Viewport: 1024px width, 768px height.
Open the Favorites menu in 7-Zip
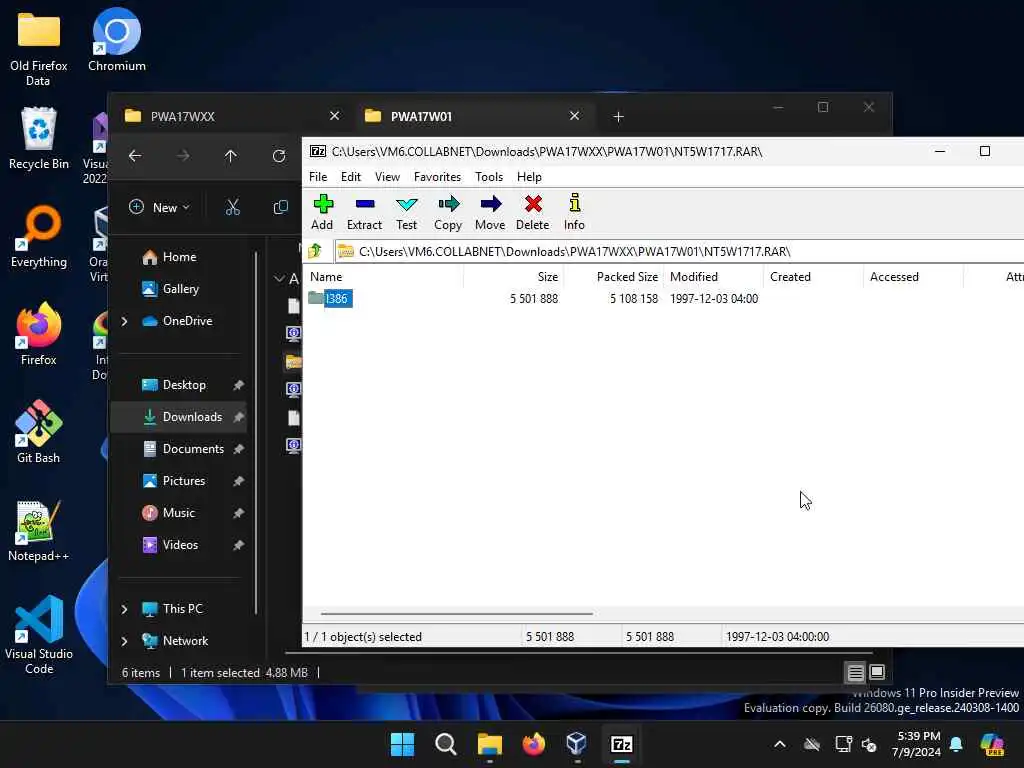438,177
